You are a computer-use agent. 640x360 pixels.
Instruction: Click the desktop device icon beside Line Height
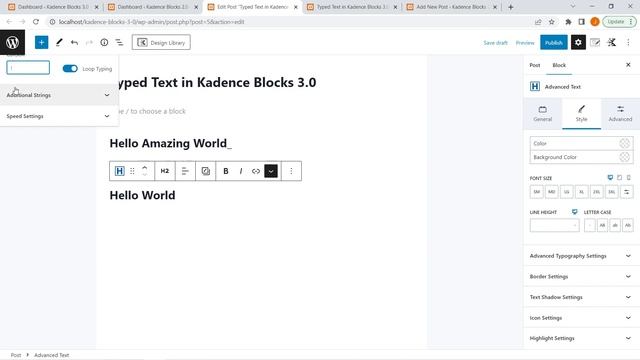[575, 212]
